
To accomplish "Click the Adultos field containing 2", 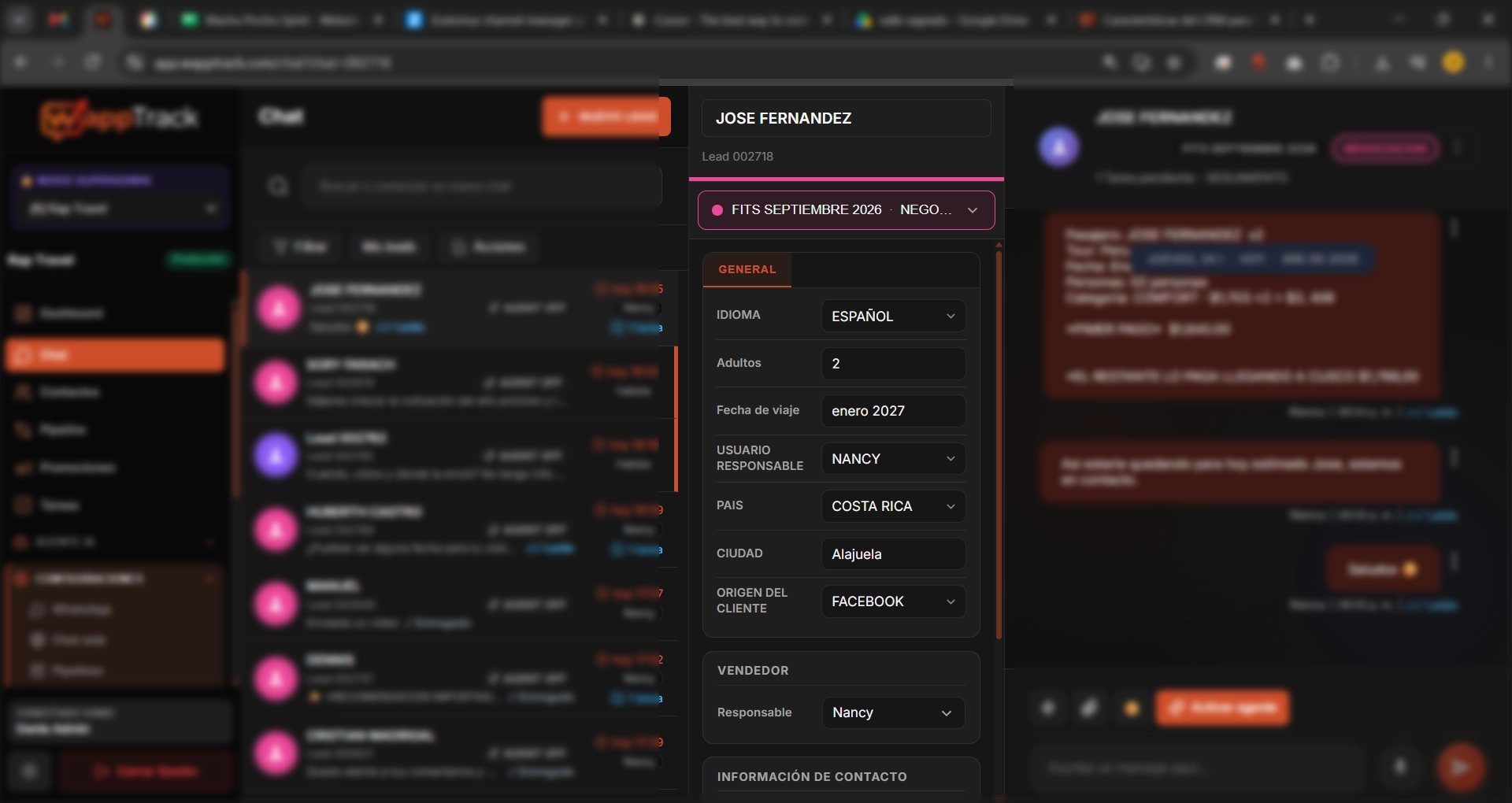I will [x=893, y=364].
